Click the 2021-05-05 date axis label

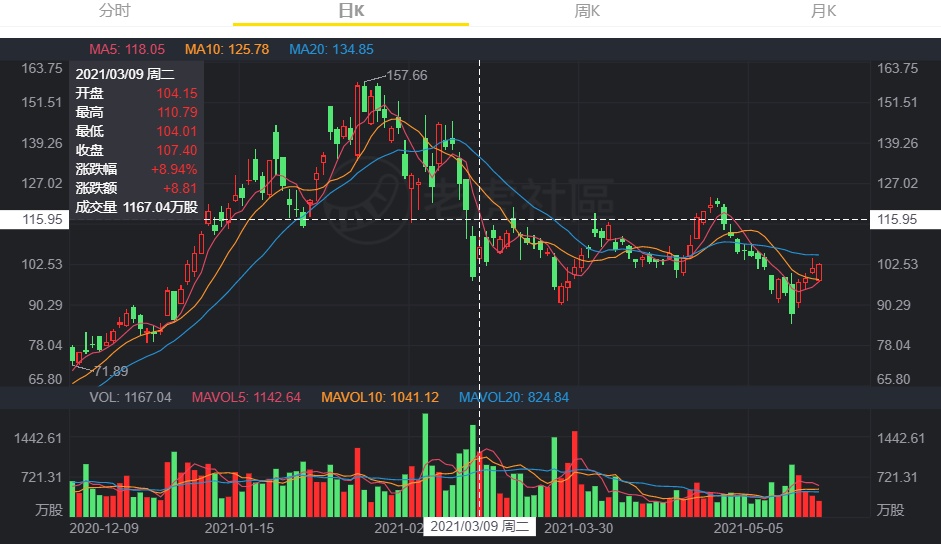click(x=748, y=528)
